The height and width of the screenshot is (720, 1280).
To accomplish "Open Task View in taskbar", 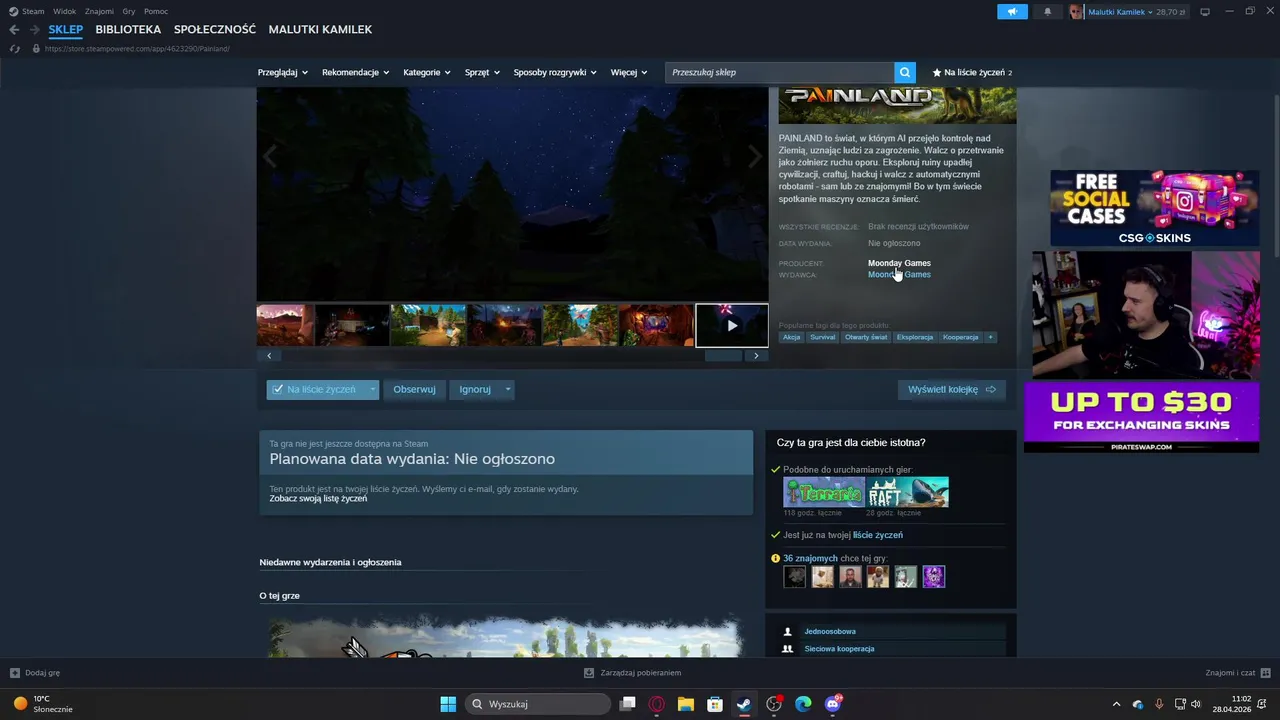I will pos(627,704).
